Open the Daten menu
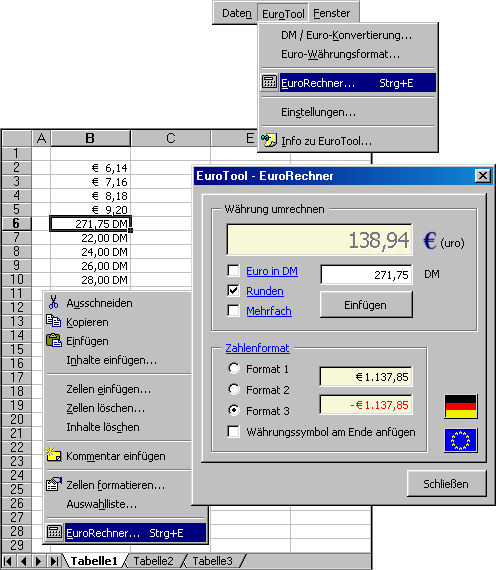This screenshot has width=496, height=570. tap(237, 13)
